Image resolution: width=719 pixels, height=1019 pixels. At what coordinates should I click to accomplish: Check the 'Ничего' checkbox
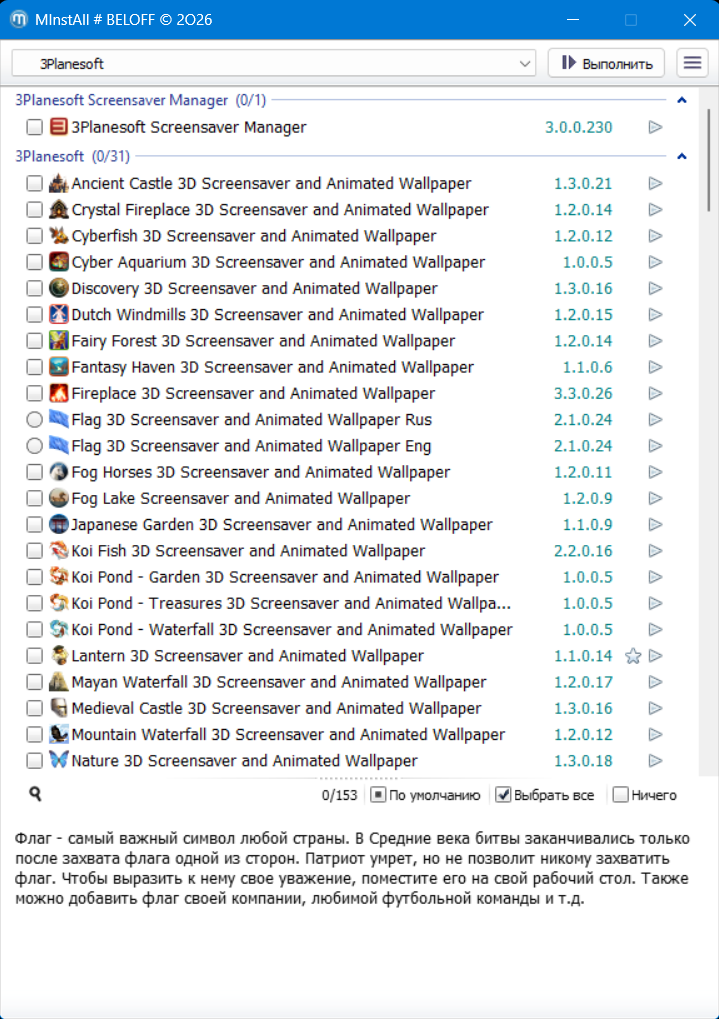[x=620, y=794]
